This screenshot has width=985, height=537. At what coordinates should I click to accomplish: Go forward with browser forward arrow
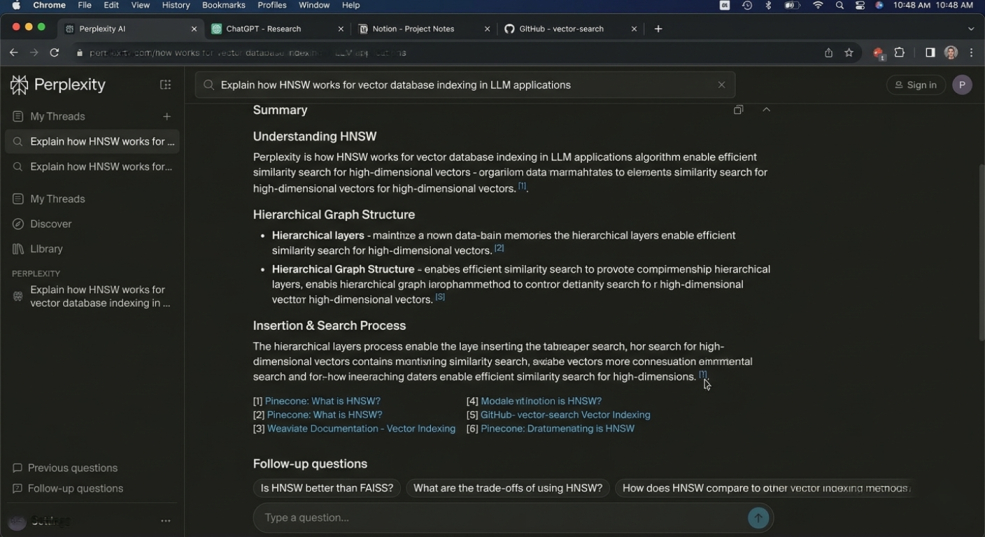[x=34, y=53]
